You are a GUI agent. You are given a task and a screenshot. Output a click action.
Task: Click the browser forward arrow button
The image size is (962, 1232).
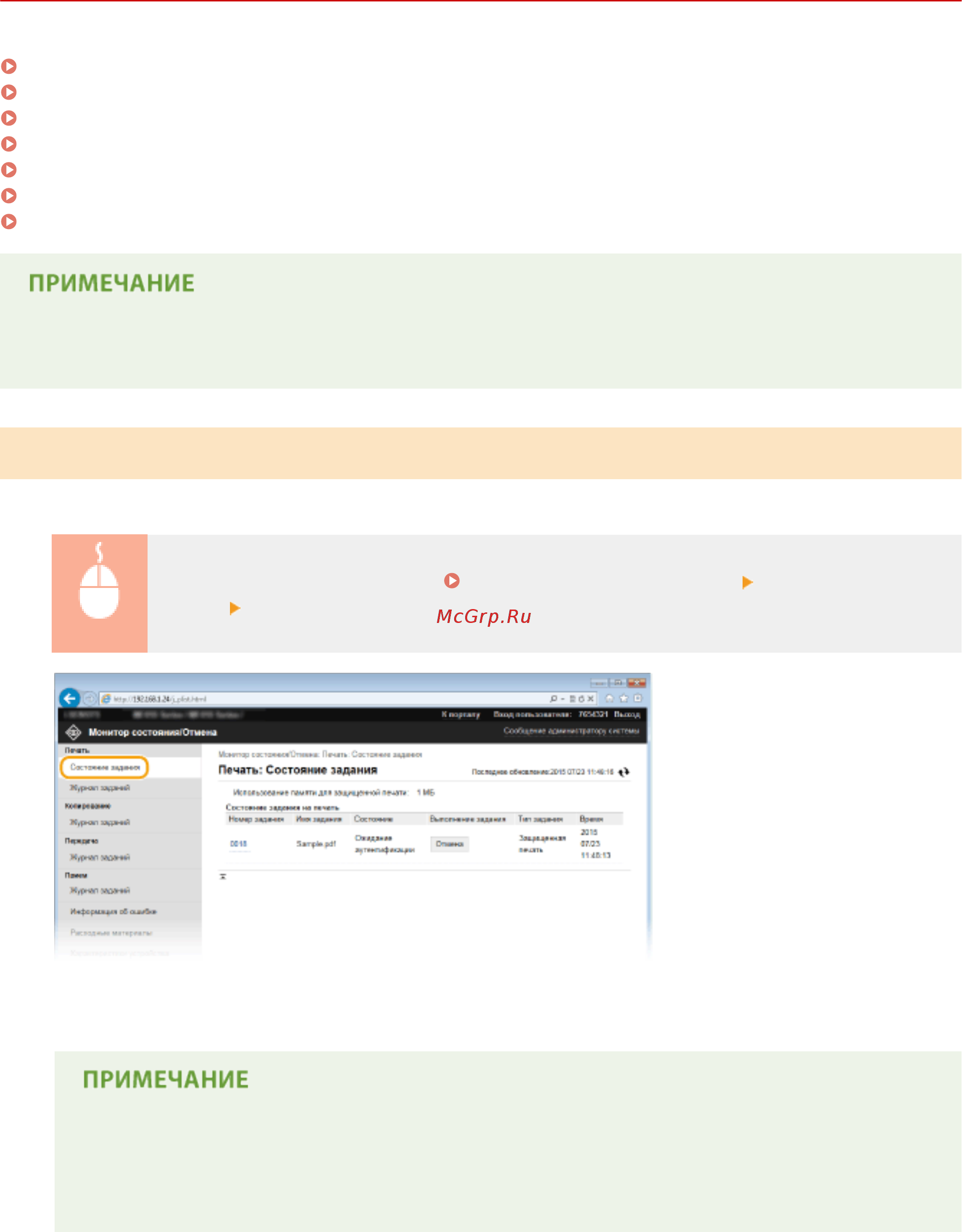coord(89,699)
